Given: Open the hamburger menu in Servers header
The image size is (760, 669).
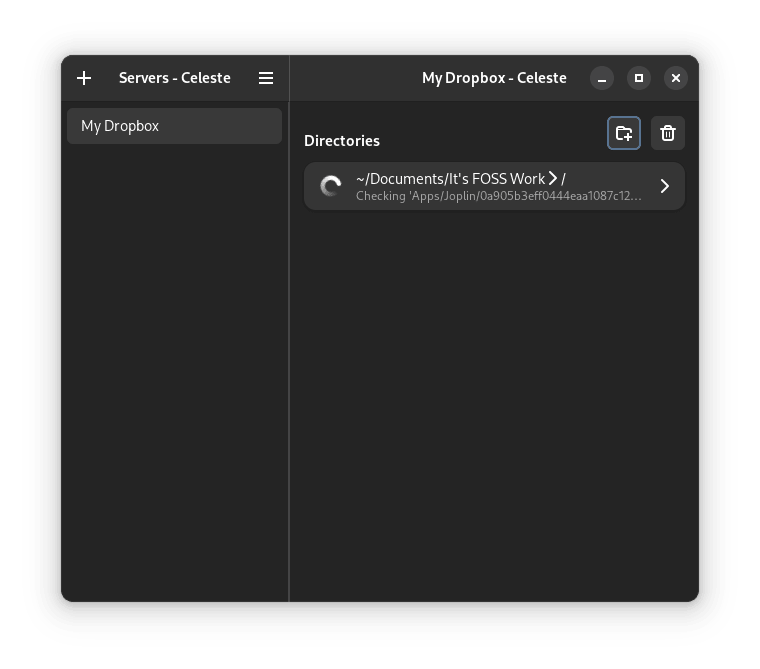Looking at the screenshot, I should pyautogui.click(x=266, y=78).
